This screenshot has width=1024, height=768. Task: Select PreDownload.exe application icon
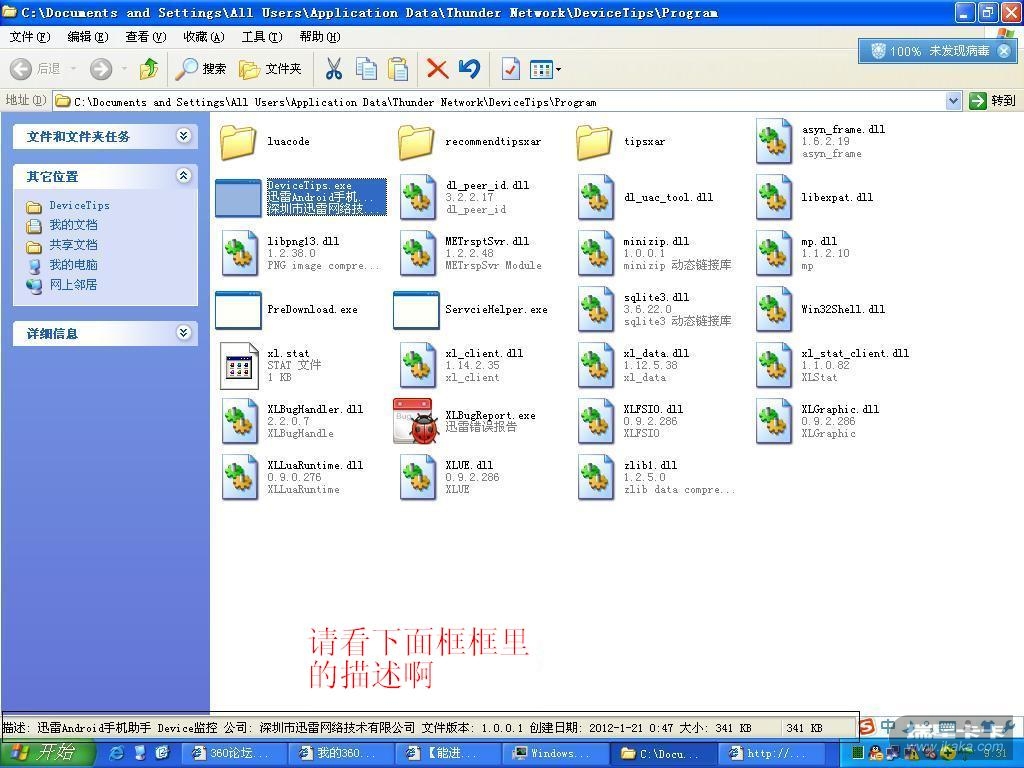click(238, 310)
